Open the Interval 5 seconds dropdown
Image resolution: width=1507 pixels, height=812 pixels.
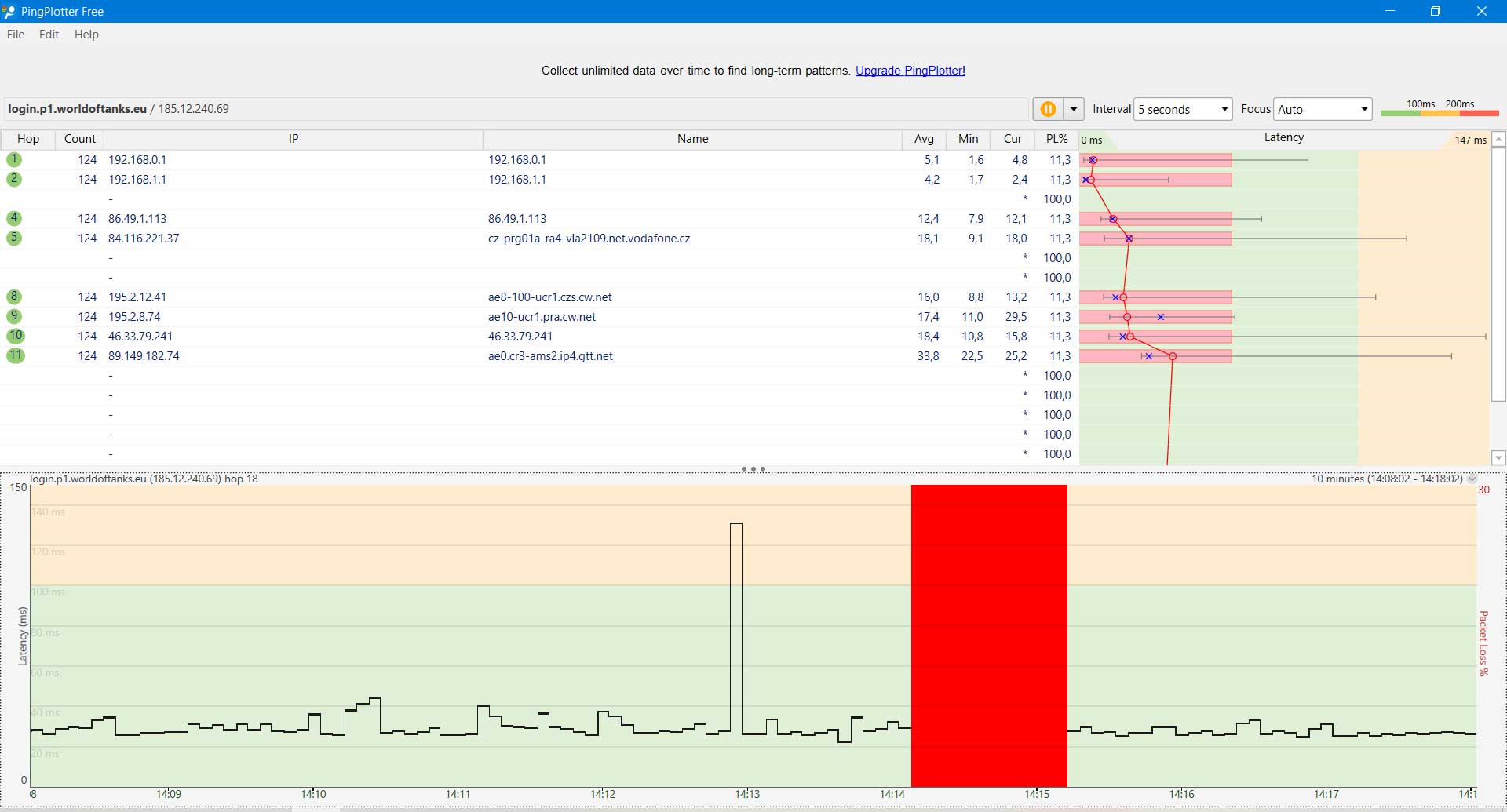point(1183,109)
